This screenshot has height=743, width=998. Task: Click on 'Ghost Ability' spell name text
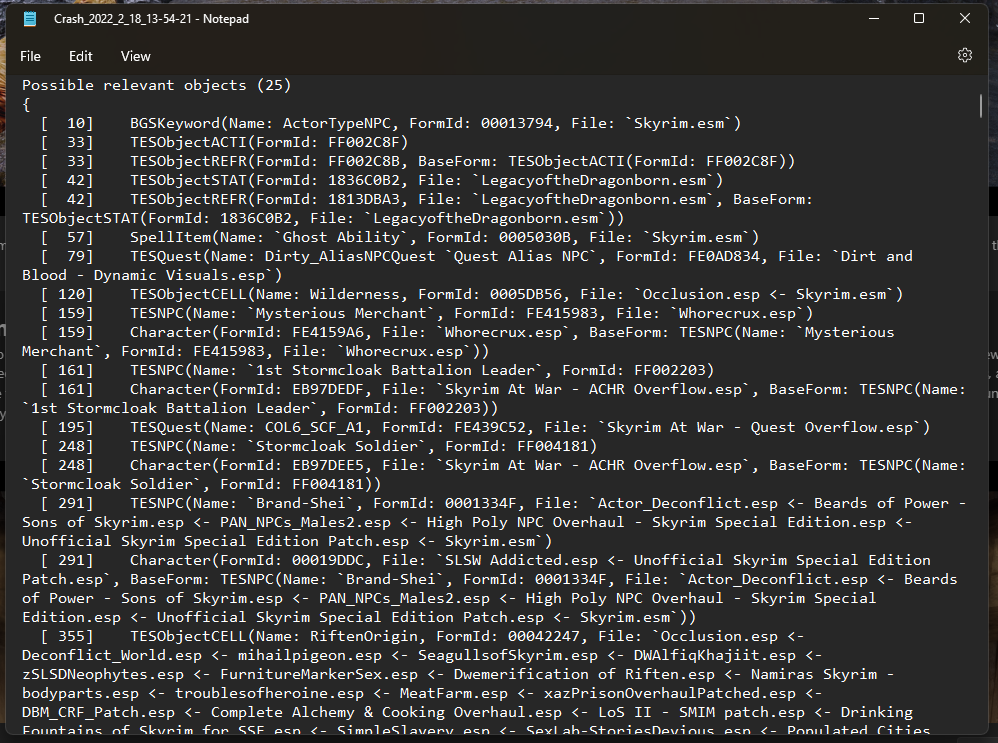click(341, 237)
